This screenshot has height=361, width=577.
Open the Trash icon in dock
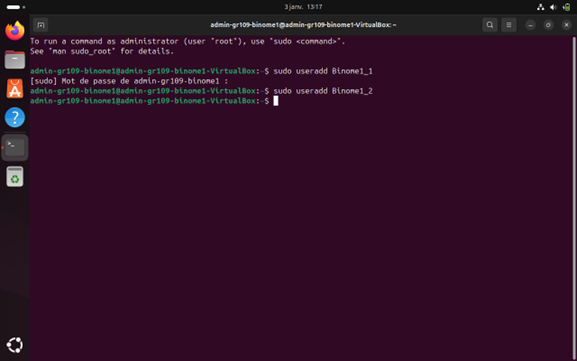pyautogui.click(x=15, y=177)
